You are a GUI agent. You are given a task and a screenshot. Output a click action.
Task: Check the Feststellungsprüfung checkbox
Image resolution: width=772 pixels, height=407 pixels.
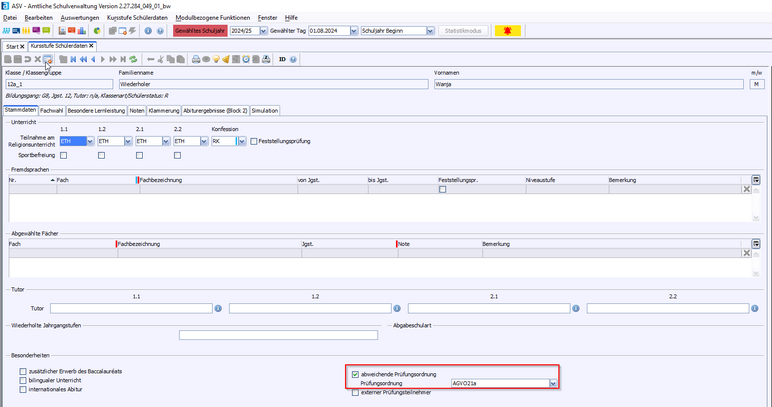coord(254,141)
